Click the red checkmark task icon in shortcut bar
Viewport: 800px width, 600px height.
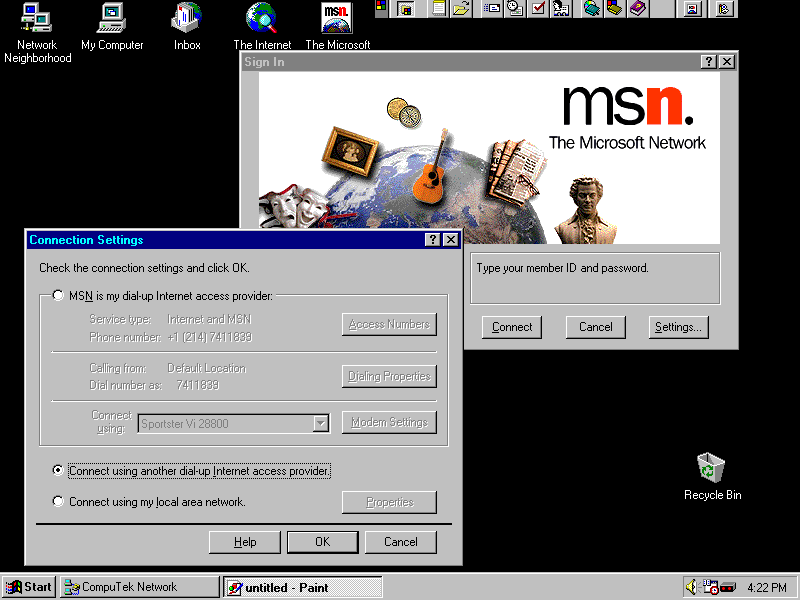538,9
